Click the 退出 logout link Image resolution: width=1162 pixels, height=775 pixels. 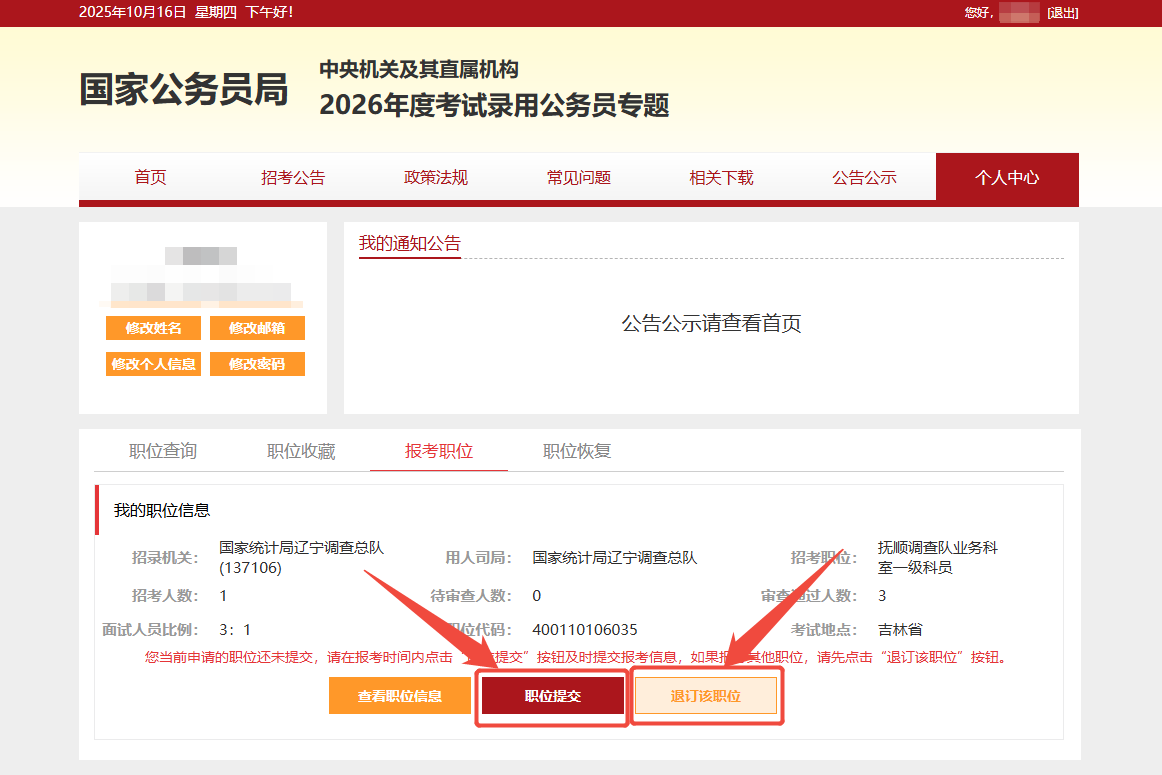point(1062,12)
